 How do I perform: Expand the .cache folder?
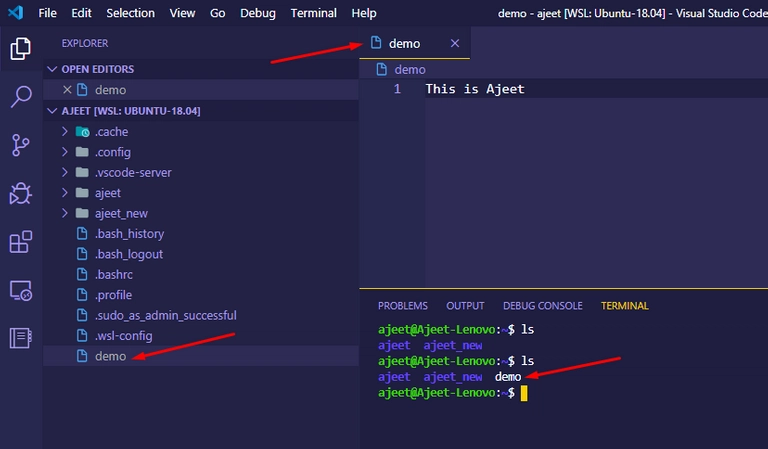[65, 131]
